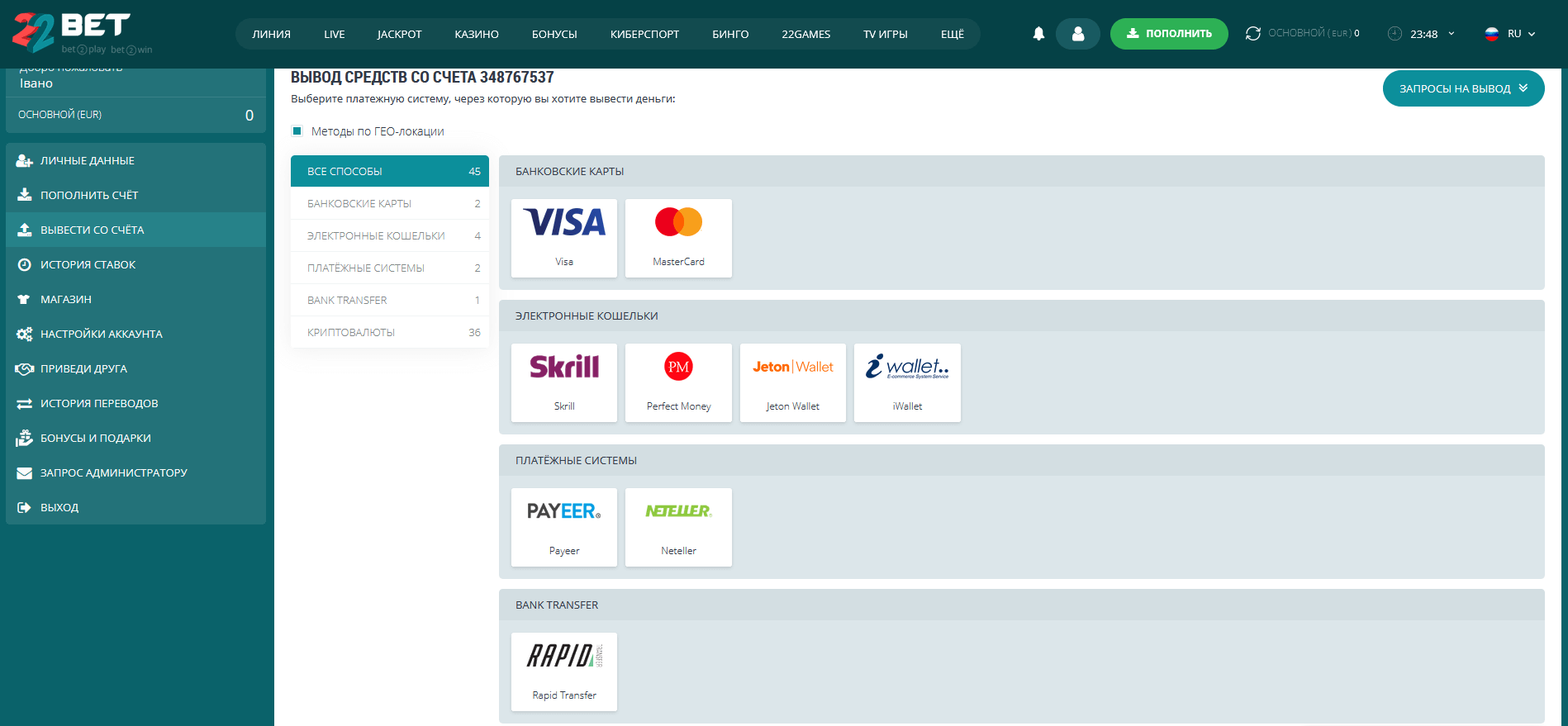Filter by Банковские карты
This screenshot has height=726, width=1568.
(390, 203)
